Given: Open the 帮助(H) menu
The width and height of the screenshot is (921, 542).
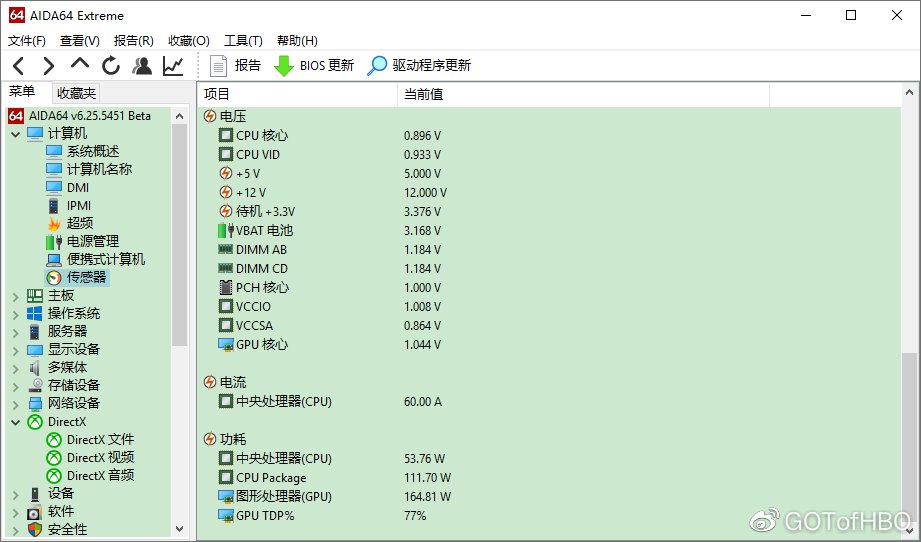Looking at the screenshot, I should point(297,41).
